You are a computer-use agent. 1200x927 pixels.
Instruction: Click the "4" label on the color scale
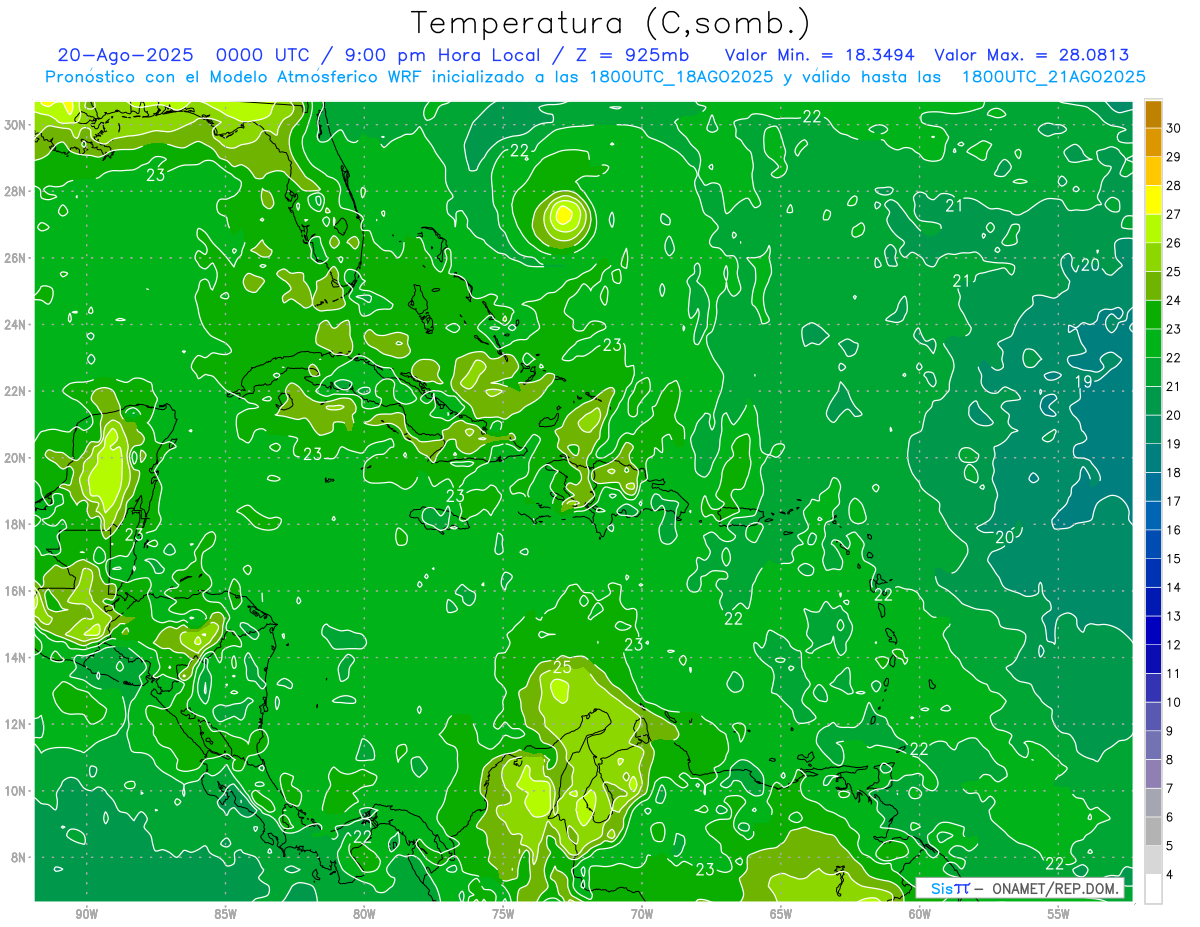point(1171,875)
